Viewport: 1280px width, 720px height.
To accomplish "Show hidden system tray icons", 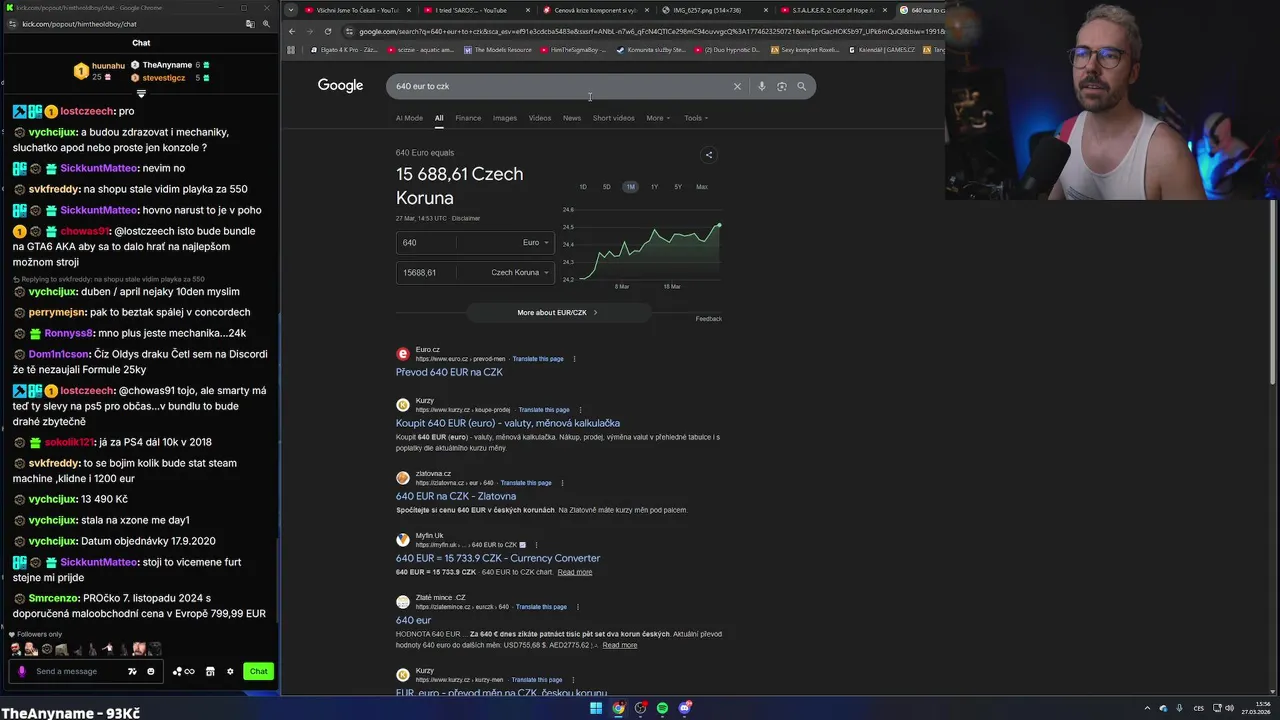I will click(x=1147, y=708).
